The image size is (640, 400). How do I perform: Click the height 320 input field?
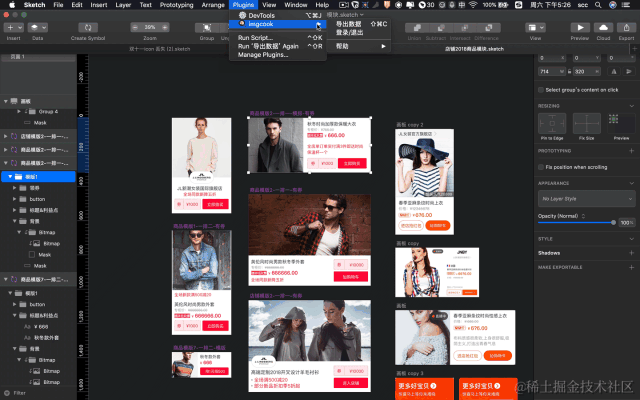click(587, 71)
